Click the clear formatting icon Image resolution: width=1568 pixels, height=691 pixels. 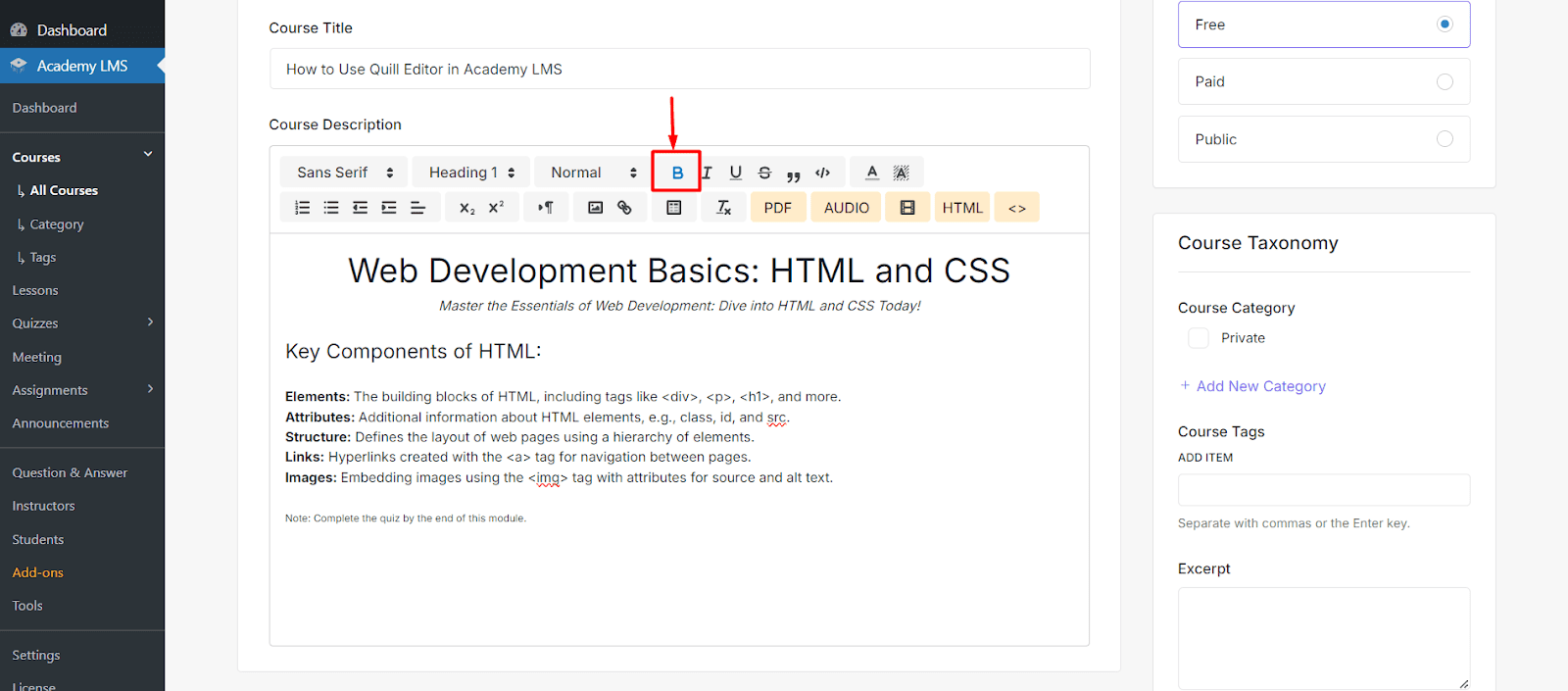pyautogui.click(x=723, y=208)
